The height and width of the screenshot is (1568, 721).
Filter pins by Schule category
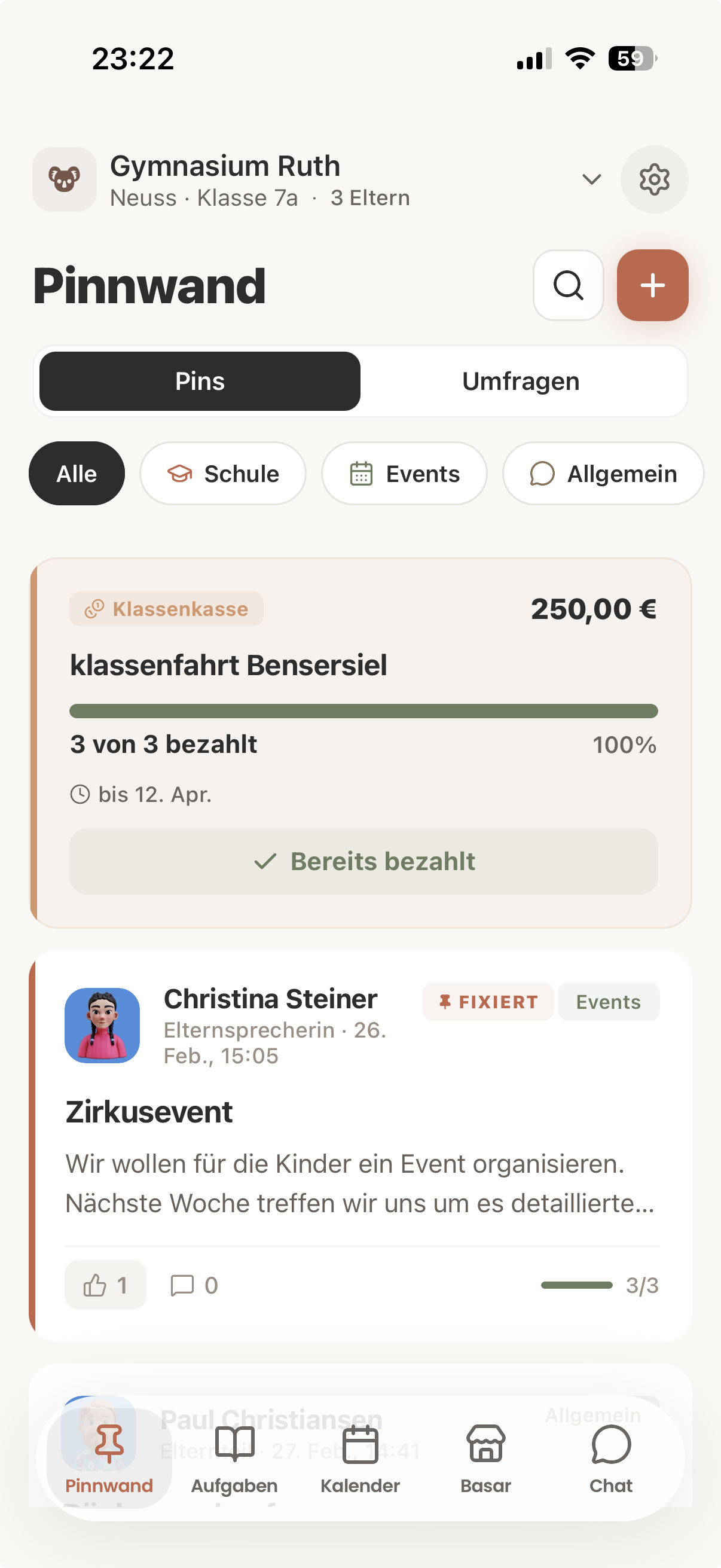[x=222, y=474]
